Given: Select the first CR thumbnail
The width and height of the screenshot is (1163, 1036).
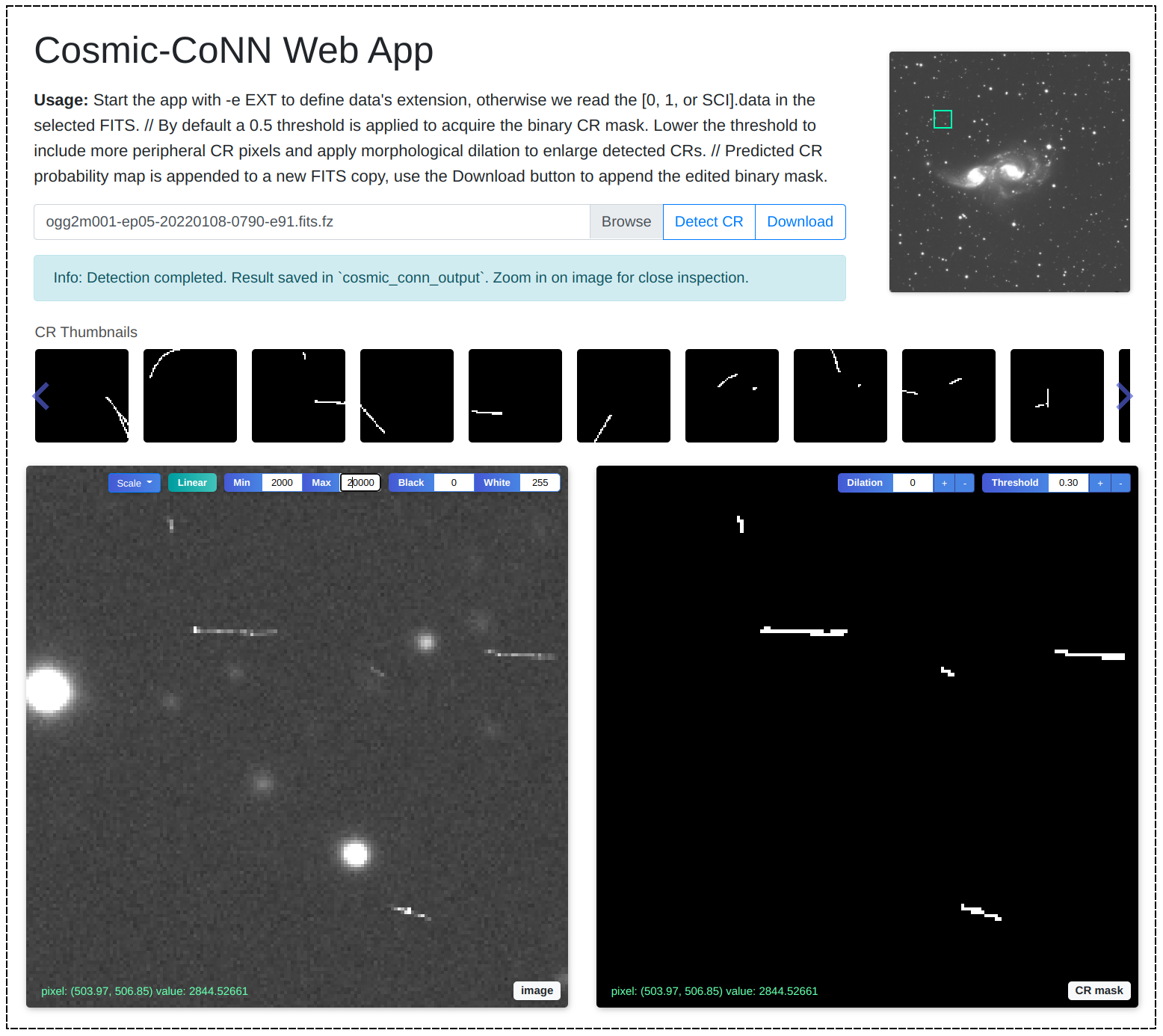Looking at the screenshot, I should (81, 395).
